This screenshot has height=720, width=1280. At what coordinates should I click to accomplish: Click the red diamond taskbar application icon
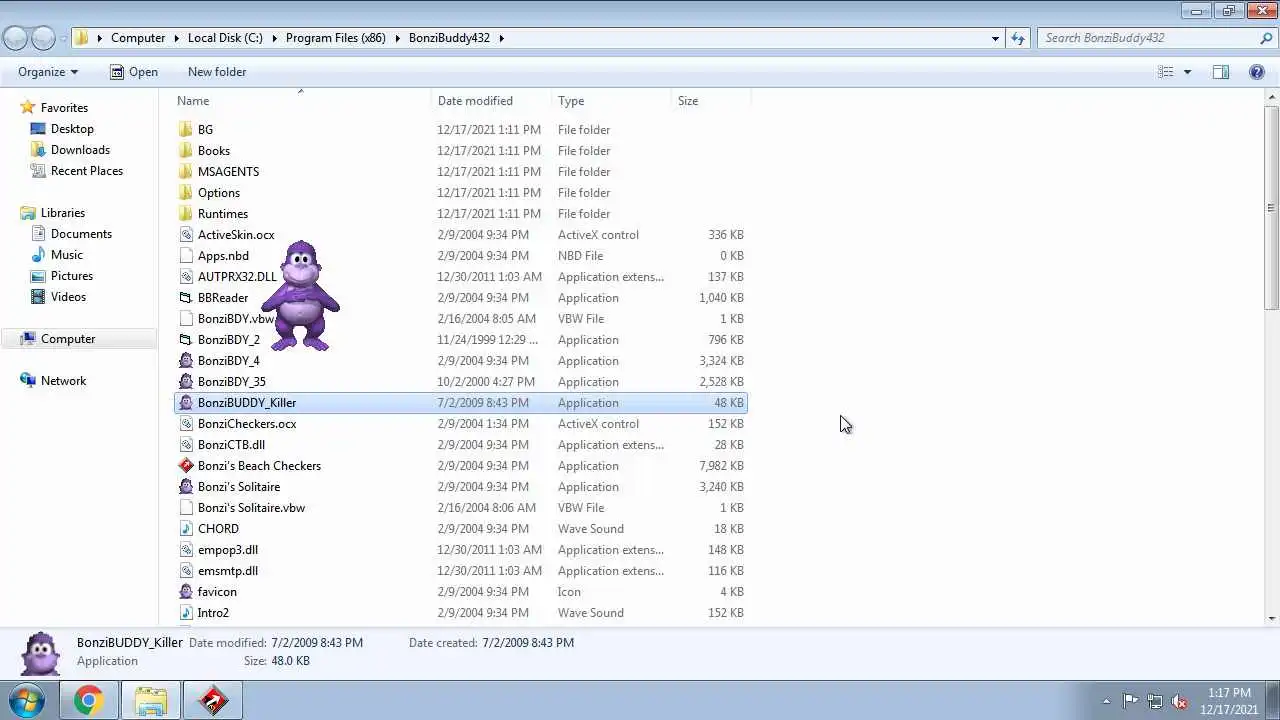tap(213, 700)
